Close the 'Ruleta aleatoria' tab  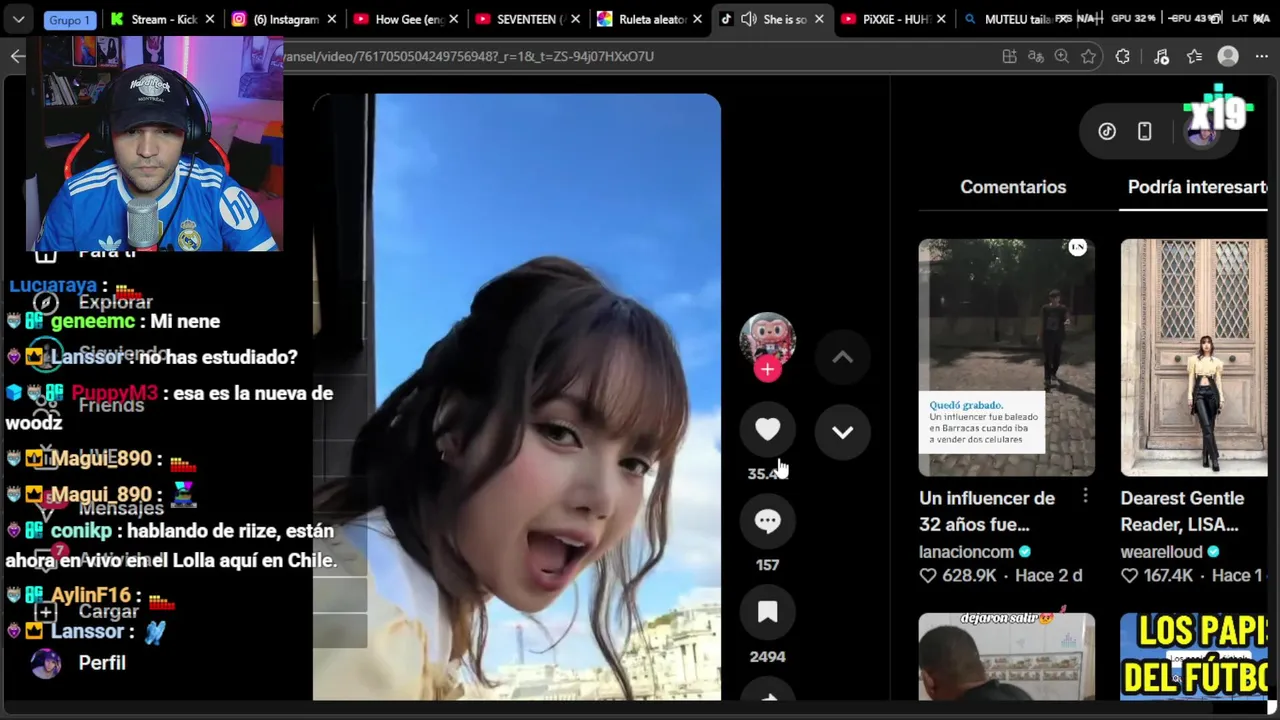[x=697, y=19]
